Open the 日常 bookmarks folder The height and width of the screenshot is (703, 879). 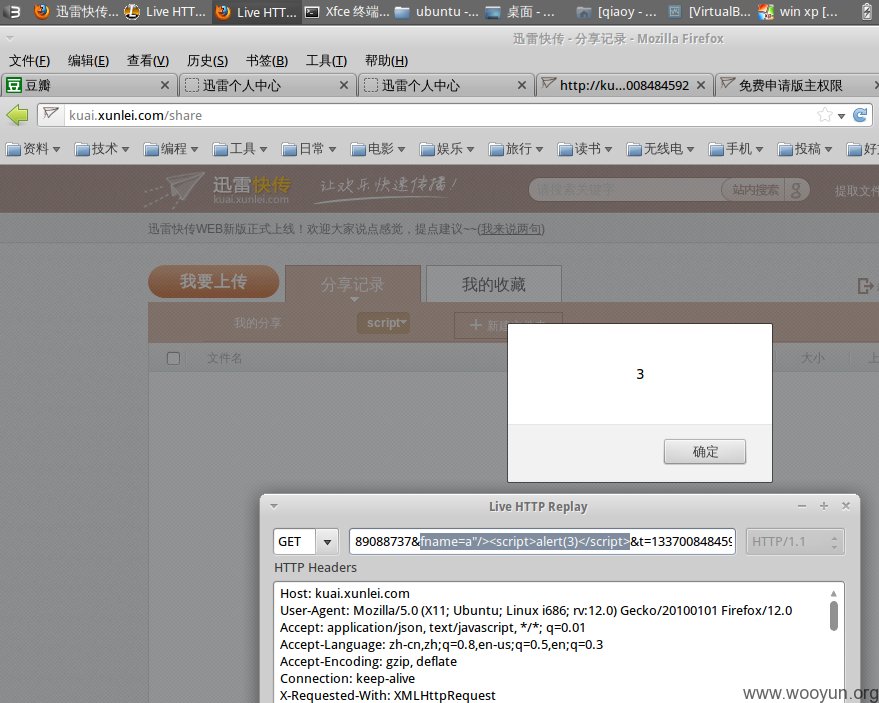click(308, 149)
